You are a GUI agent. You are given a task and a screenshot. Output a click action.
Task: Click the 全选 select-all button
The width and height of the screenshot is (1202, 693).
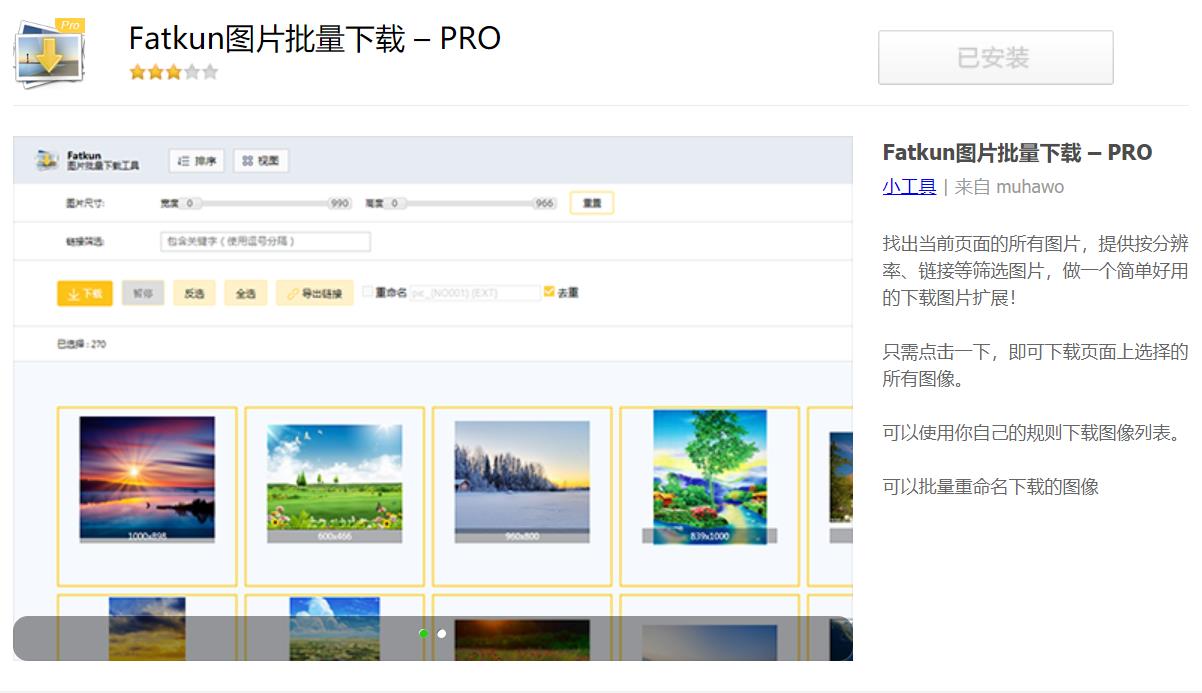245,293
